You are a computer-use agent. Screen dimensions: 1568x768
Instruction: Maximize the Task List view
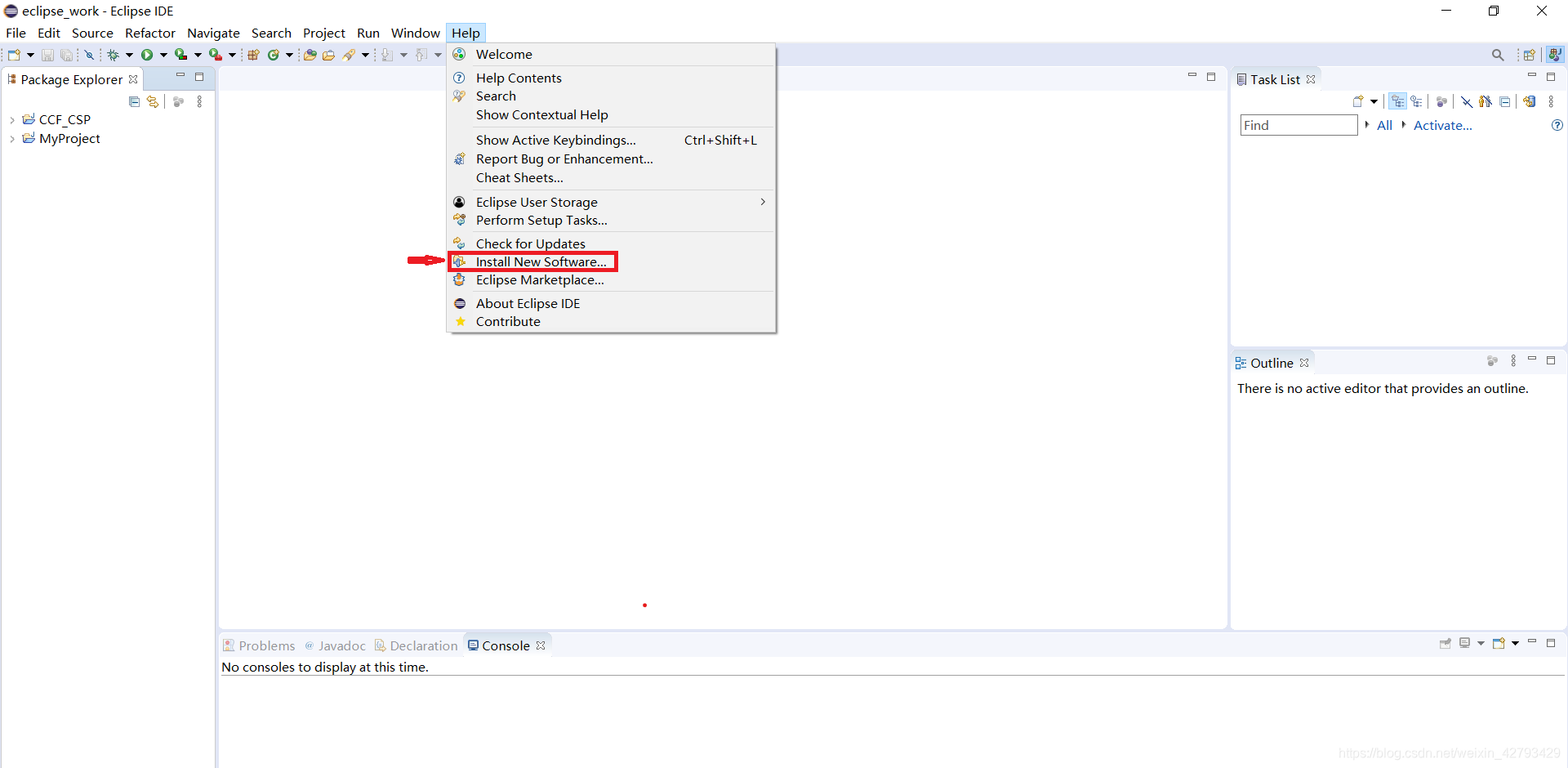pyautogui.click(x=1551, y=76)
